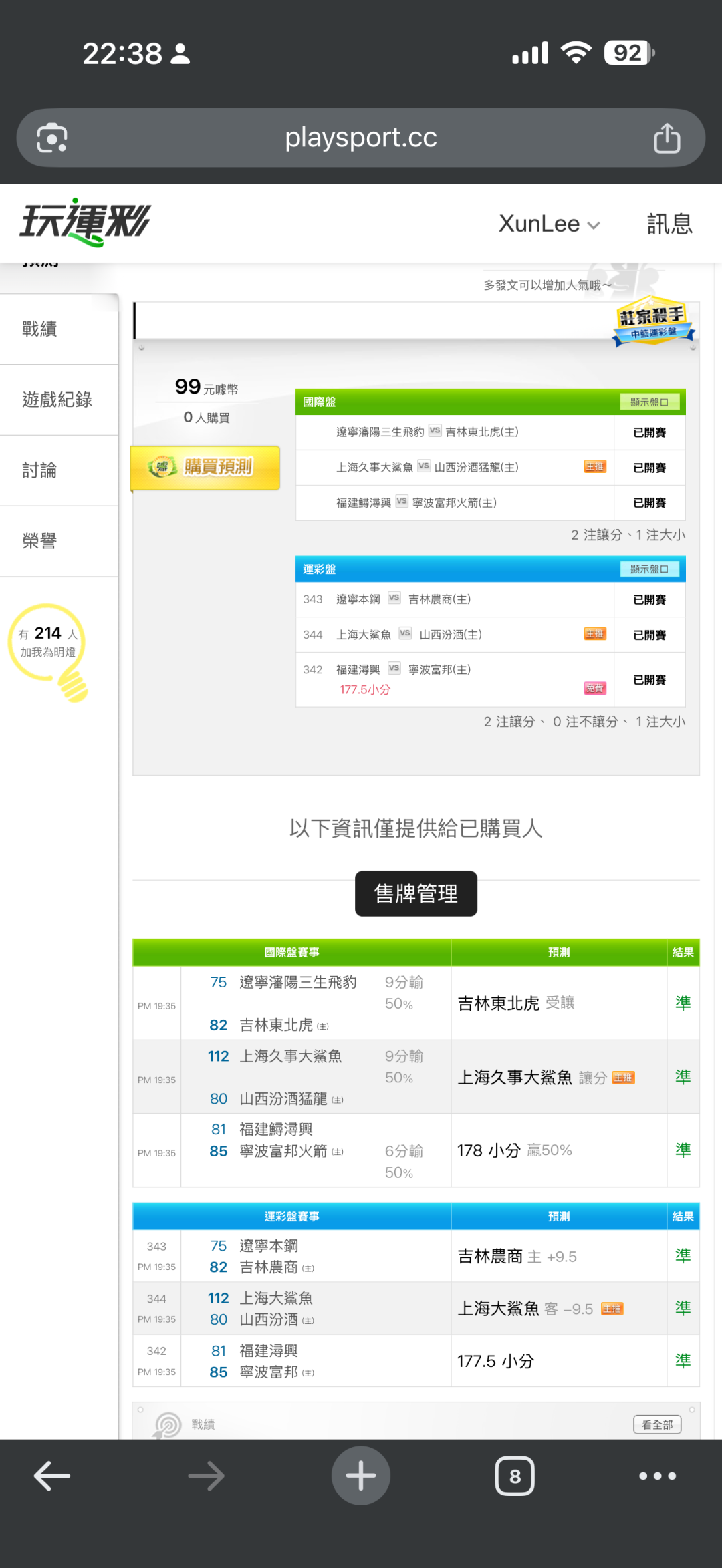Open the 遊戲紀錄 sidebar tab
722x1568 pixels.
[x=57, y=400]
